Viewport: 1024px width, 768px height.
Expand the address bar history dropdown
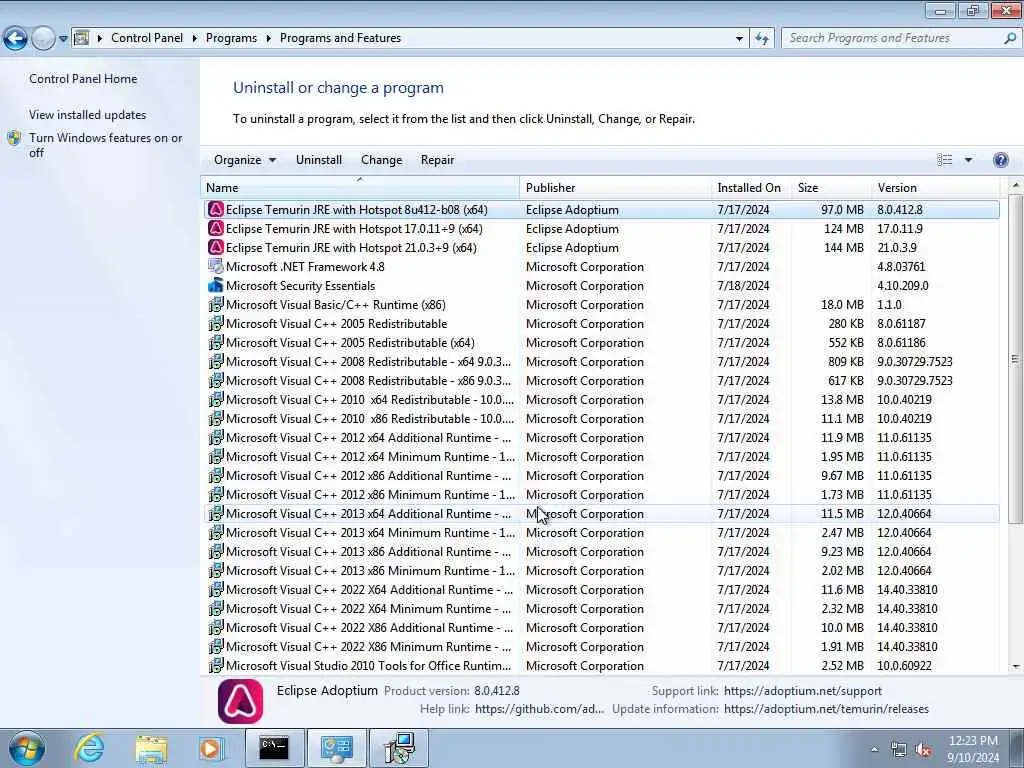(x=739, y=39)
